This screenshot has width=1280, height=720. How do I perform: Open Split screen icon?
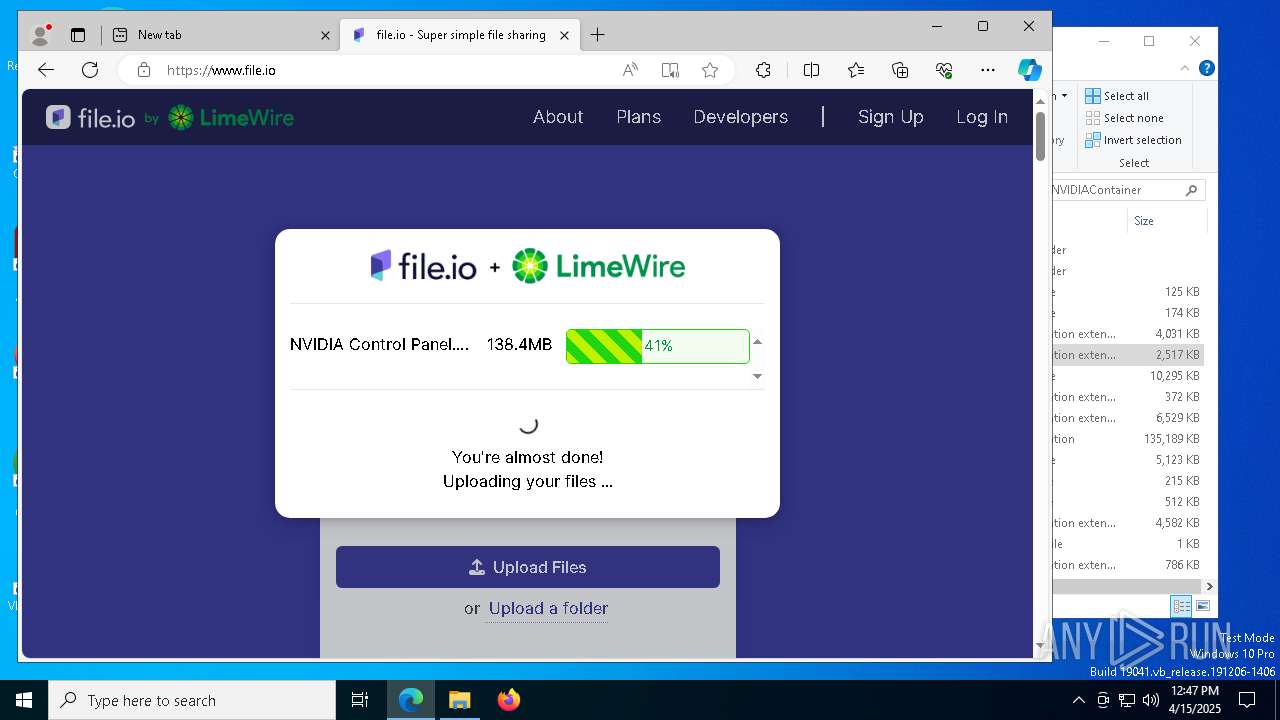point(811,70)
